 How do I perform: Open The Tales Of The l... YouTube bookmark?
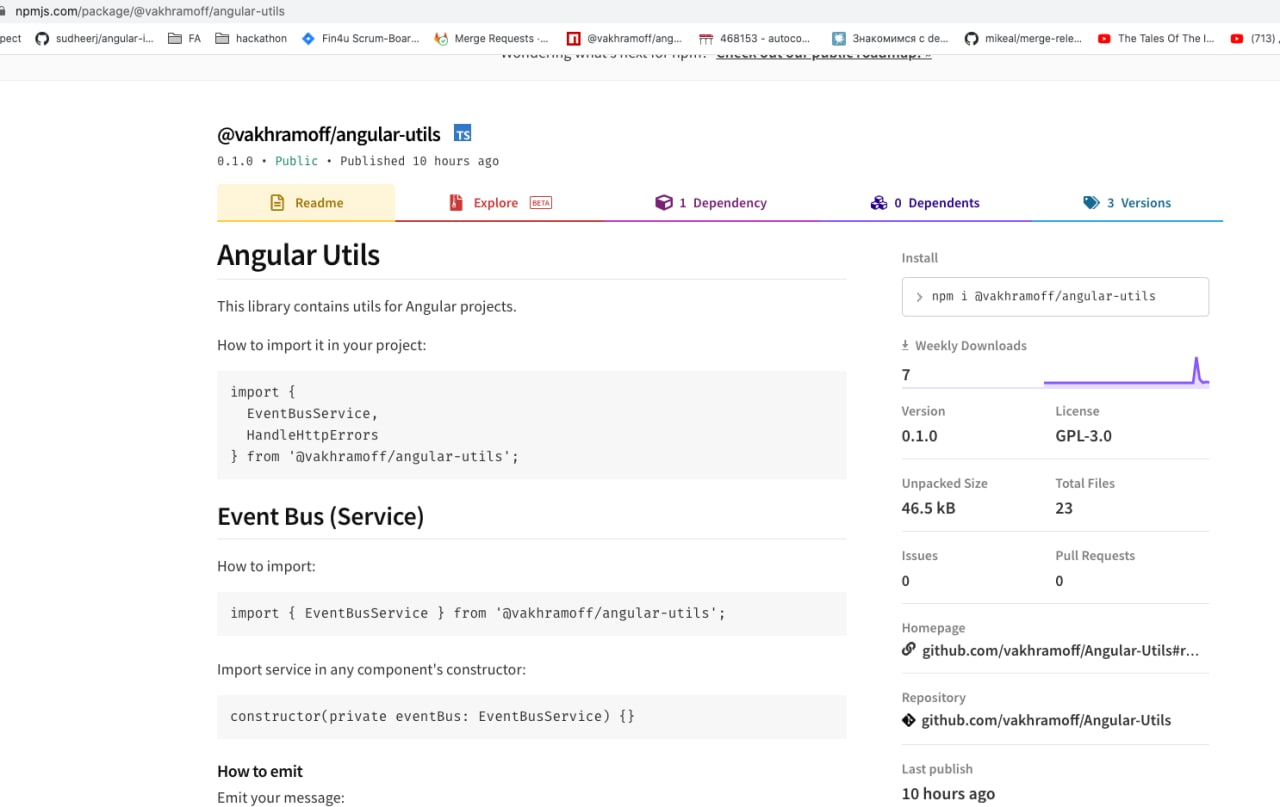tap(1156, 38)
